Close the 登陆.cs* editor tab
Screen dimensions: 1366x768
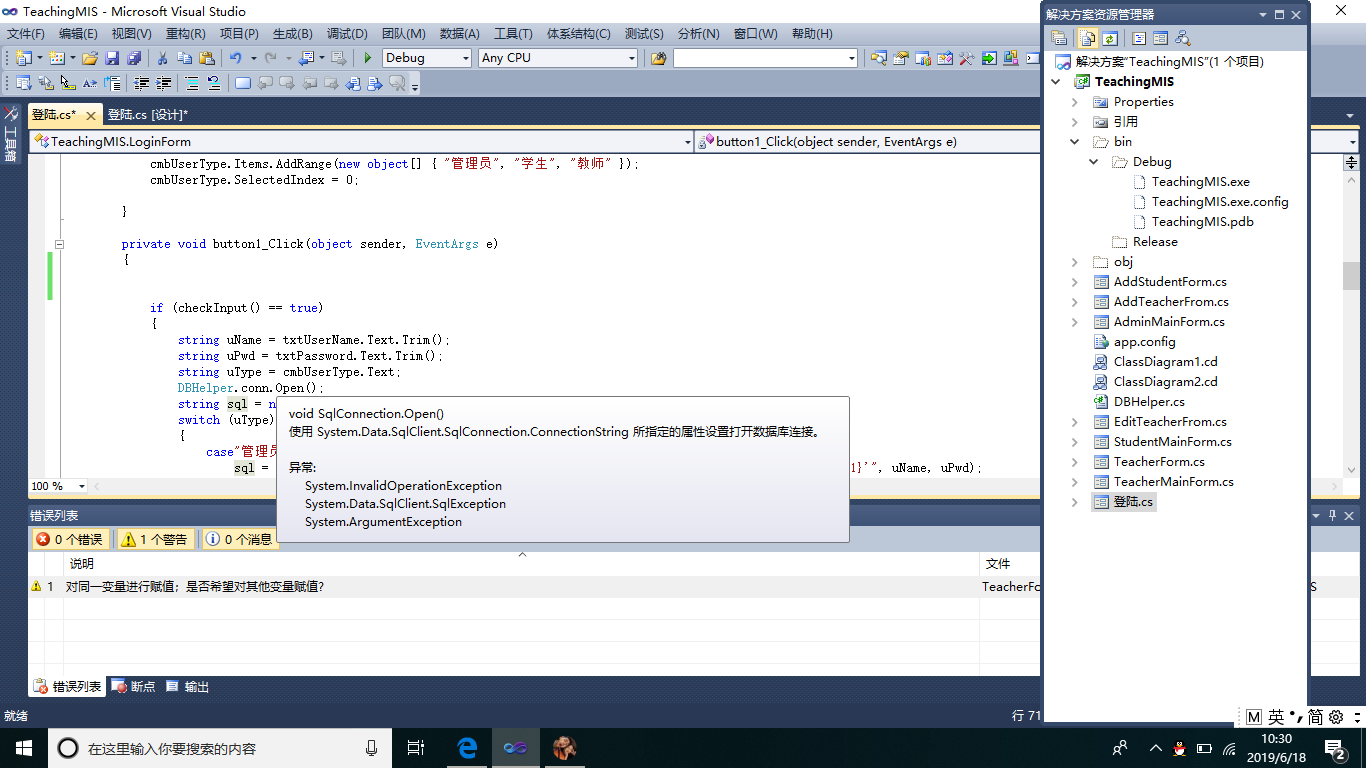(x=90, y=115)
